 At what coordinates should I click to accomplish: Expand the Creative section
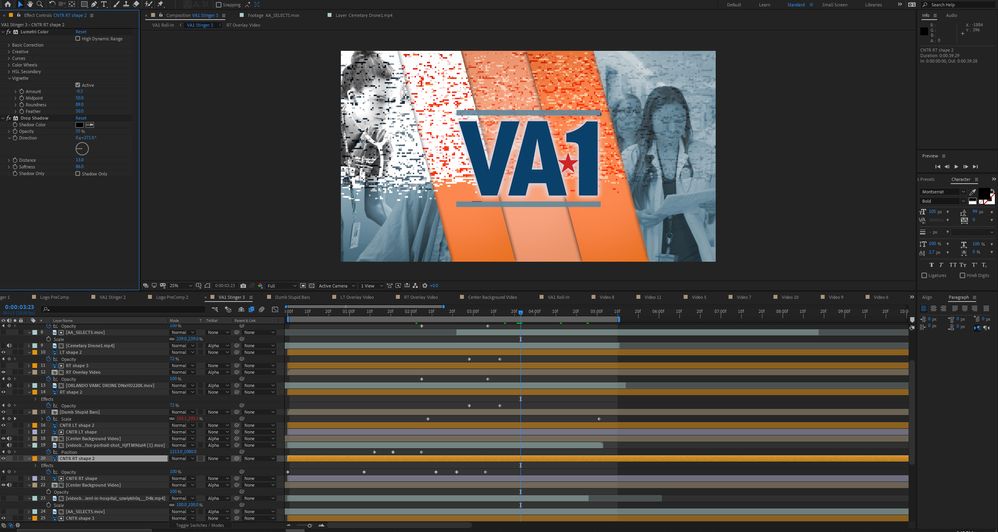9,52
